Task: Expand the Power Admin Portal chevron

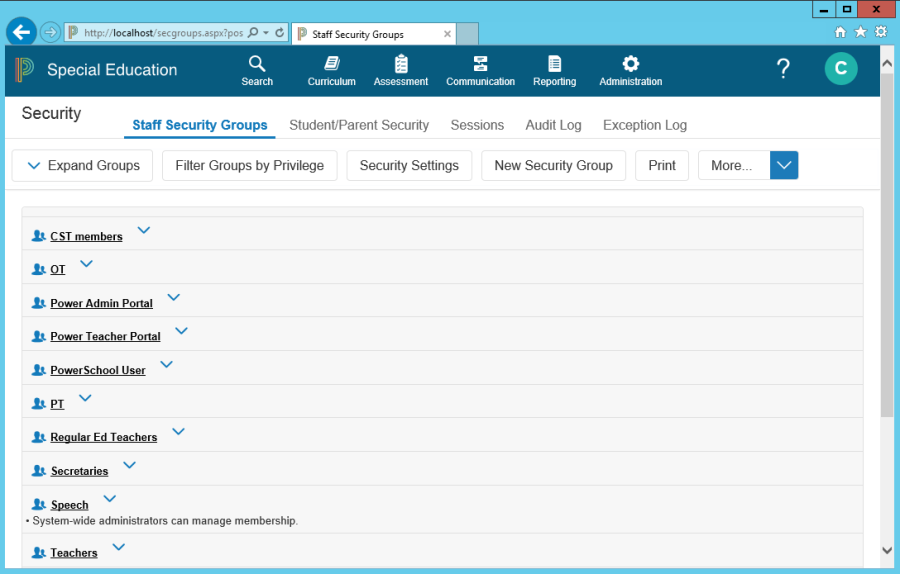Action: tap(174, 297)
